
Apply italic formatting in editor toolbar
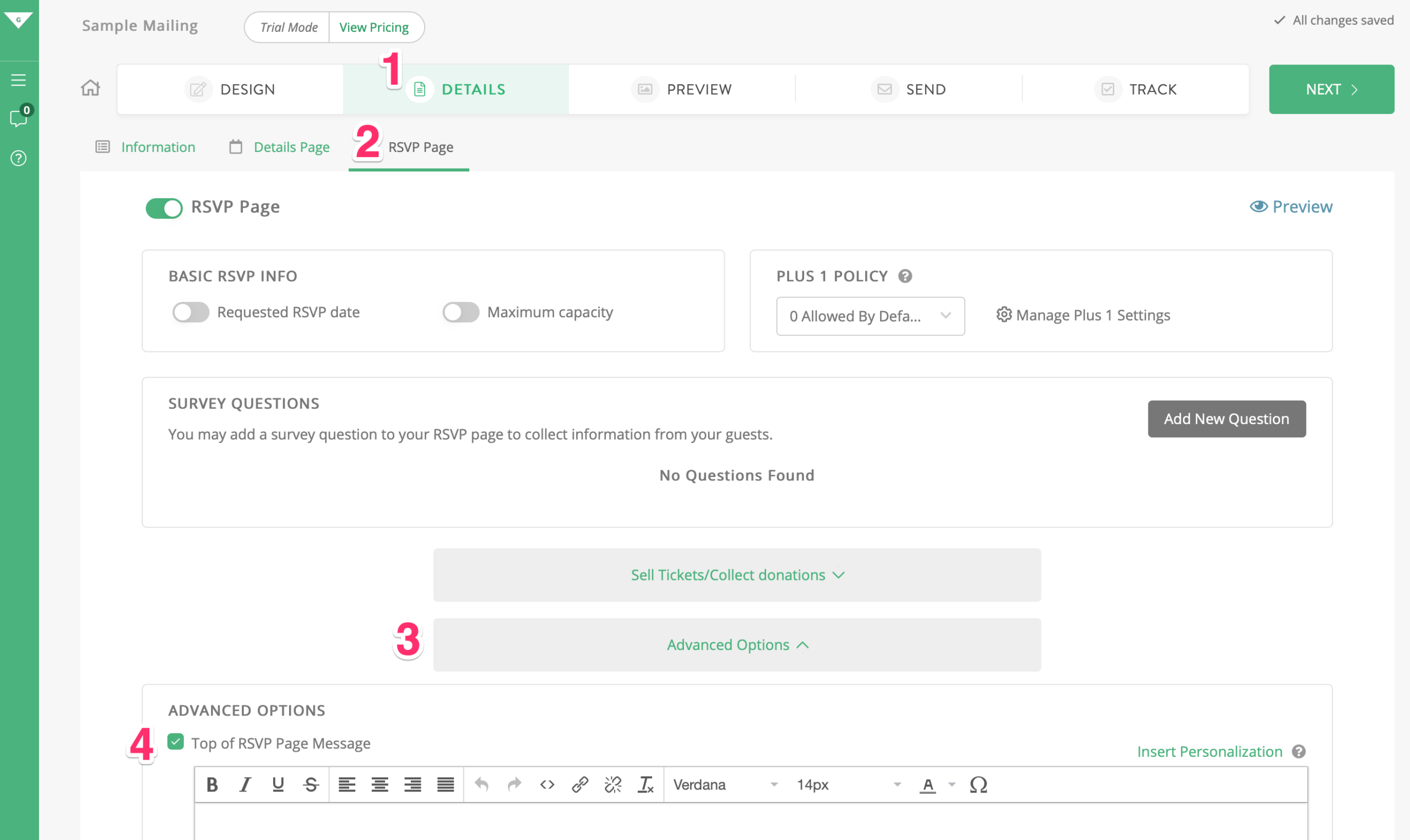(x=245, y=784)
